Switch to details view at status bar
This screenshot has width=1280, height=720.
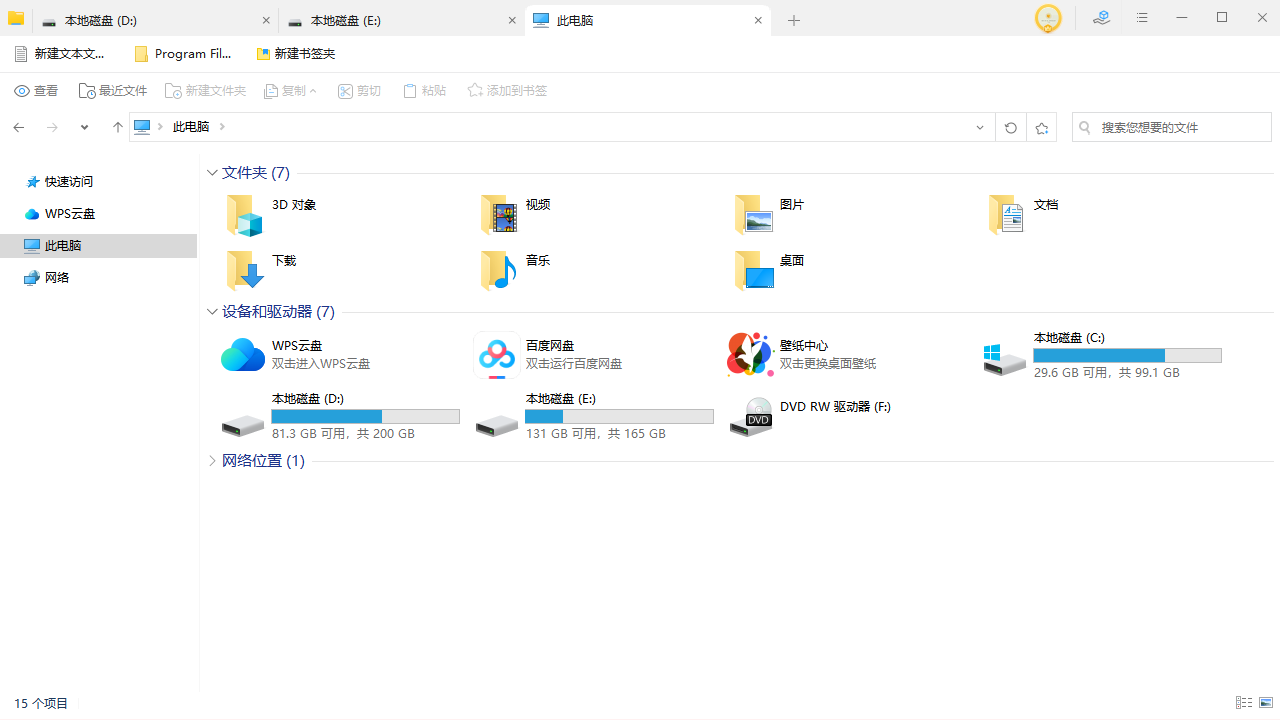(x=1243, y=703)
